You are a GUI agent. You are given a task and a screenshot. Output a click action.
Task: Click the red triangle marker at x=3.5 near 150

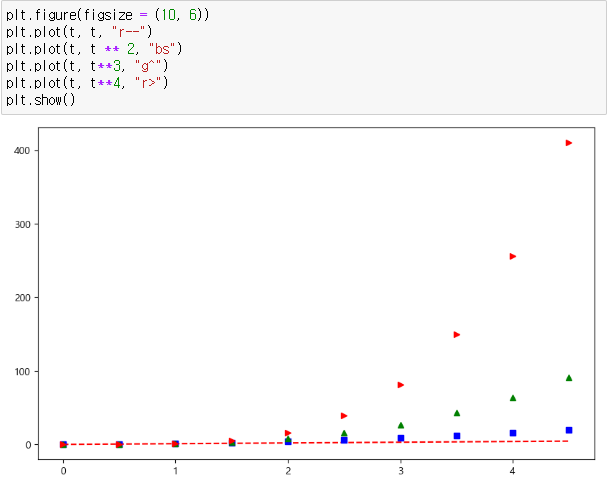[457, 334]
